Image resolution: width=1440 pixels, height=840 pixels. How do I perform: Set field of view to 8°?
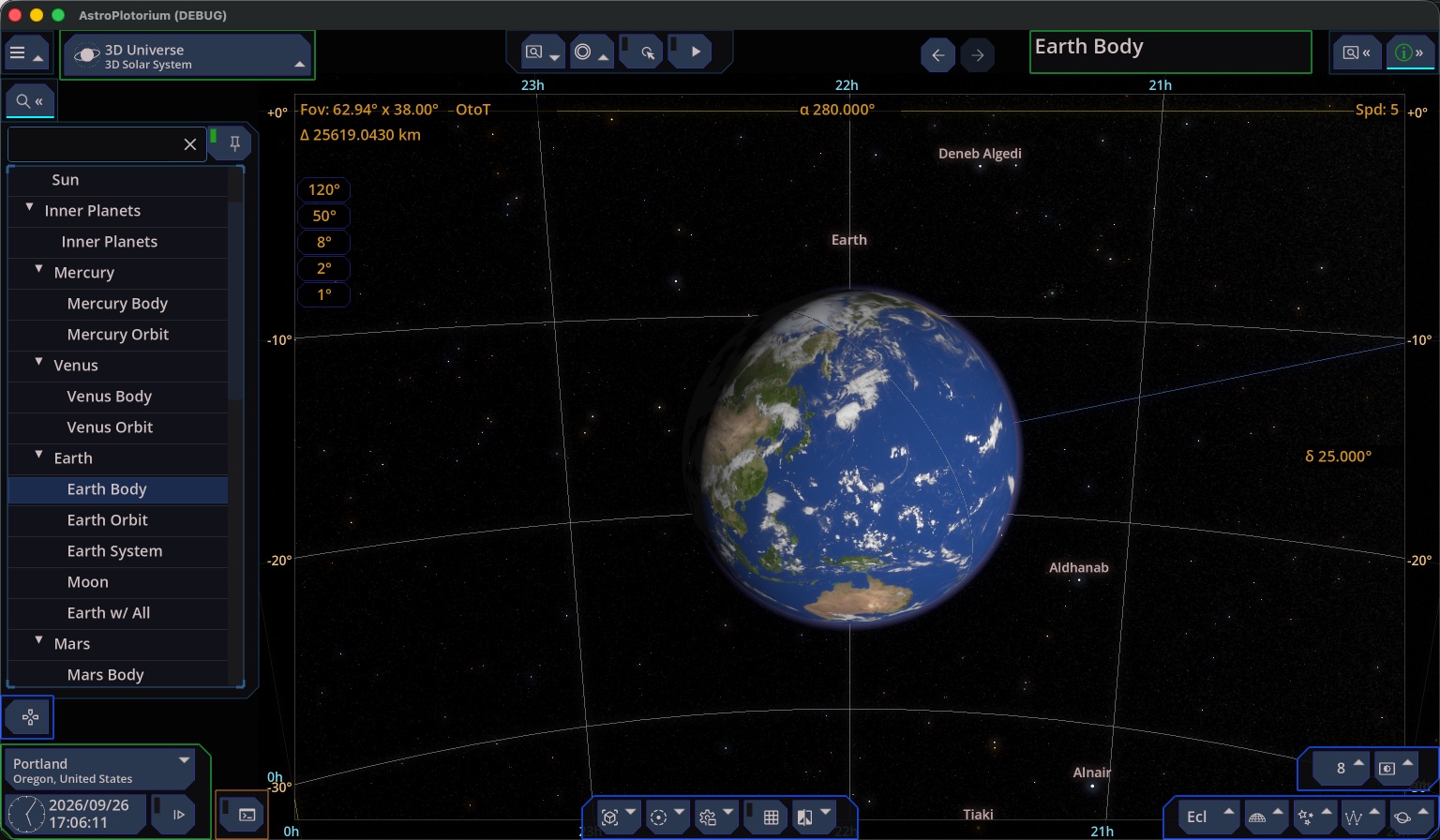coord(323,242)
